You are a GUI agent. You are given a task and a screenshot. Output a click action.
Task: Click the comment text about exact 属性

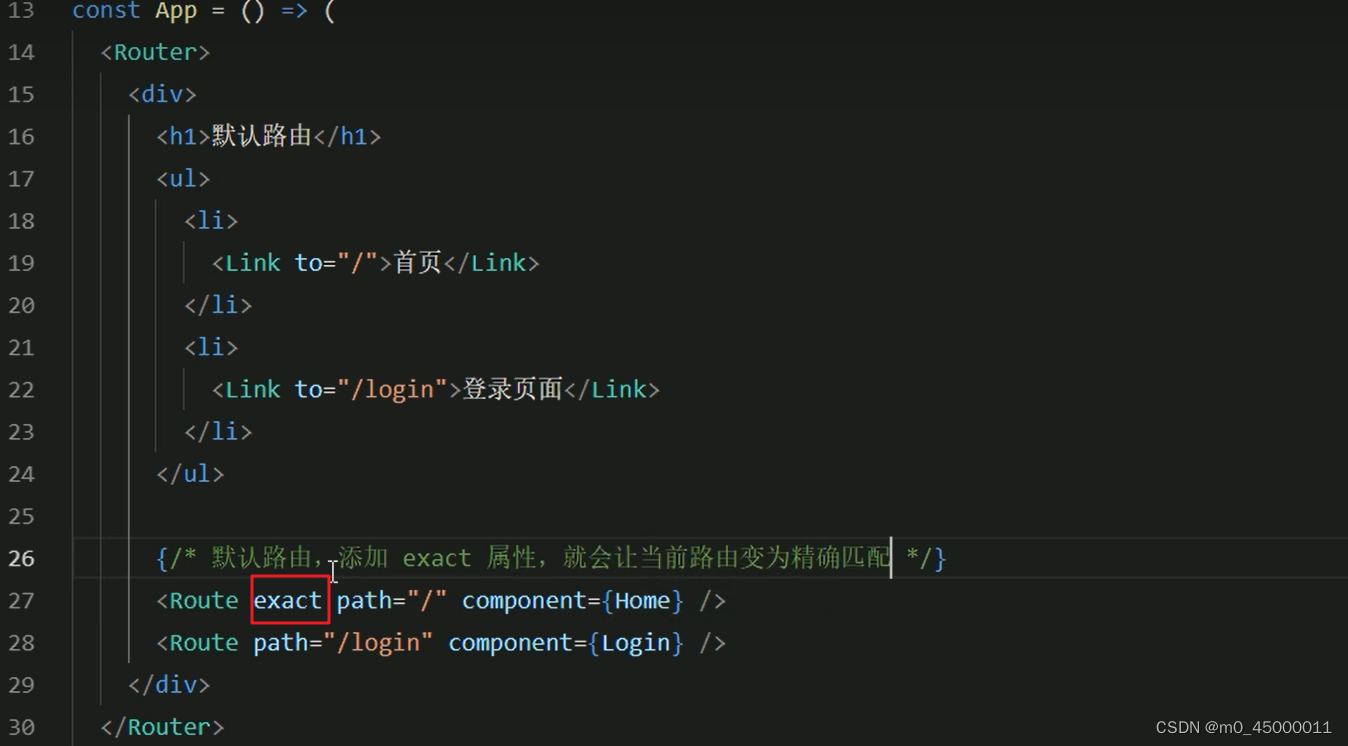click(551, 558)
